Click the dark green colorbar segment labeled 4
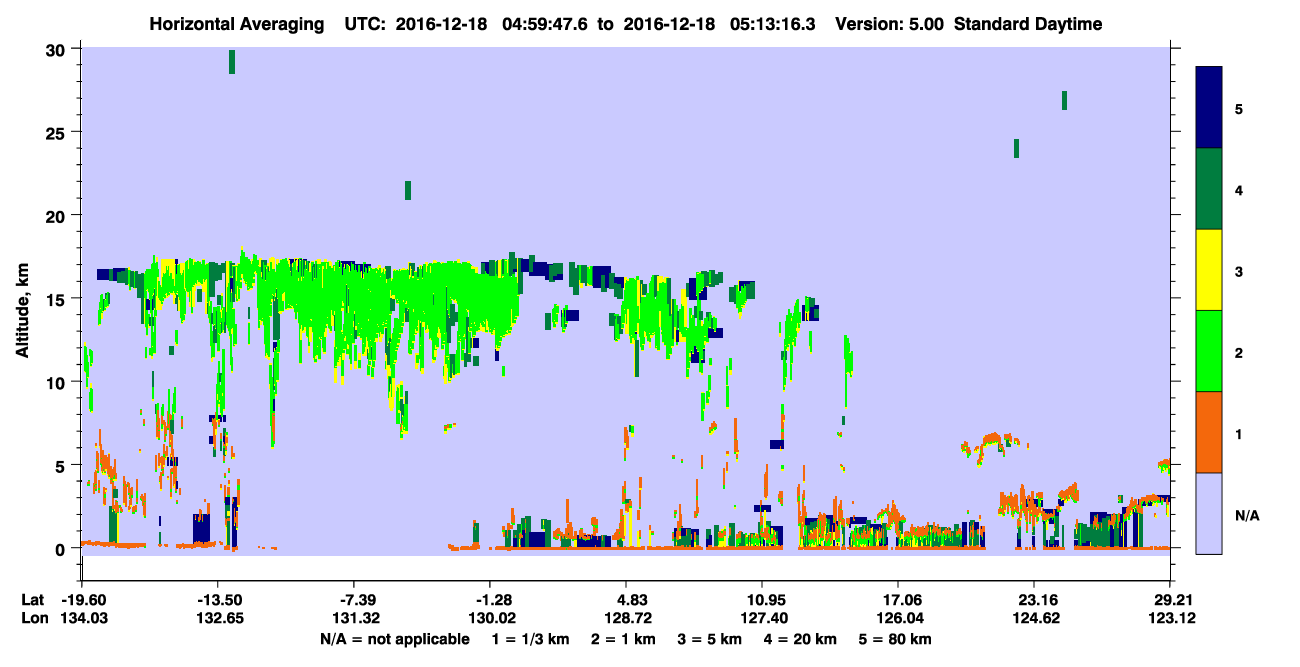The image size is (1300, 667). click(1209, 189)
